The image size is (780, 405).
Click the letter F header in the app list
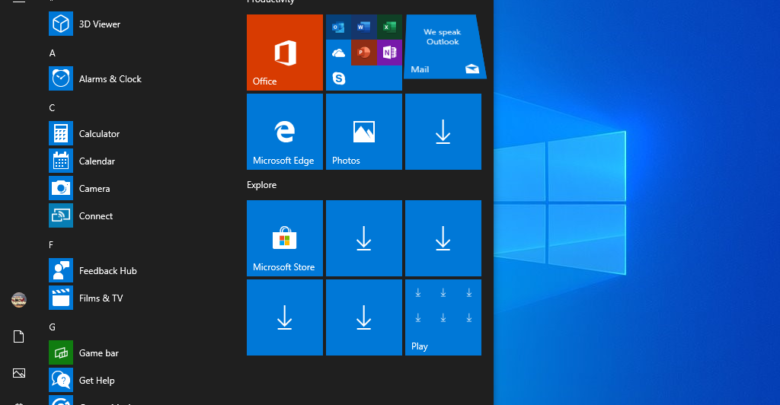[x=51, y=245]
